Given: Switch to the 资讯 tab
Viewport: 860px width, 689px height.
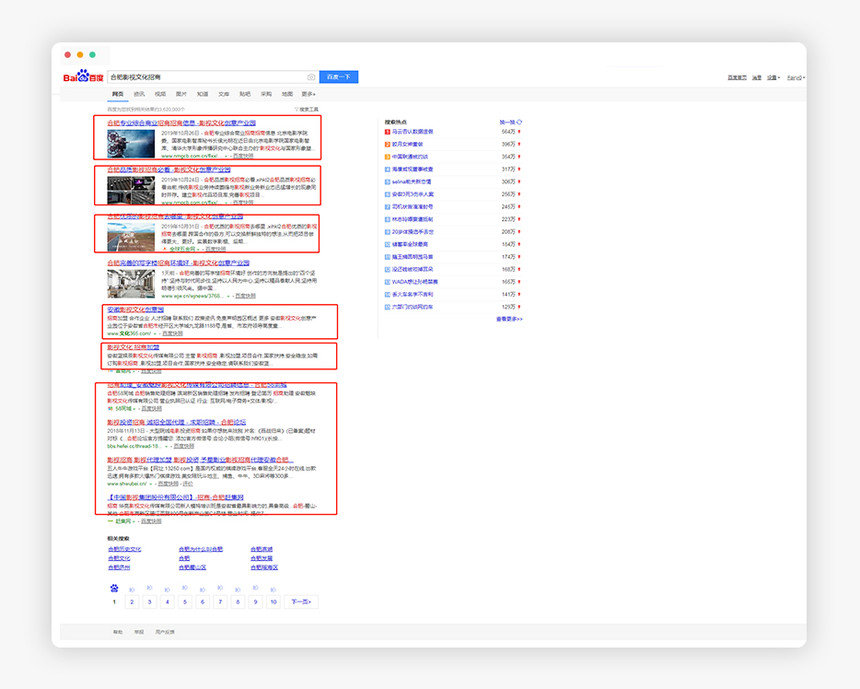Looking at the screenshot, I should (139, 94).
